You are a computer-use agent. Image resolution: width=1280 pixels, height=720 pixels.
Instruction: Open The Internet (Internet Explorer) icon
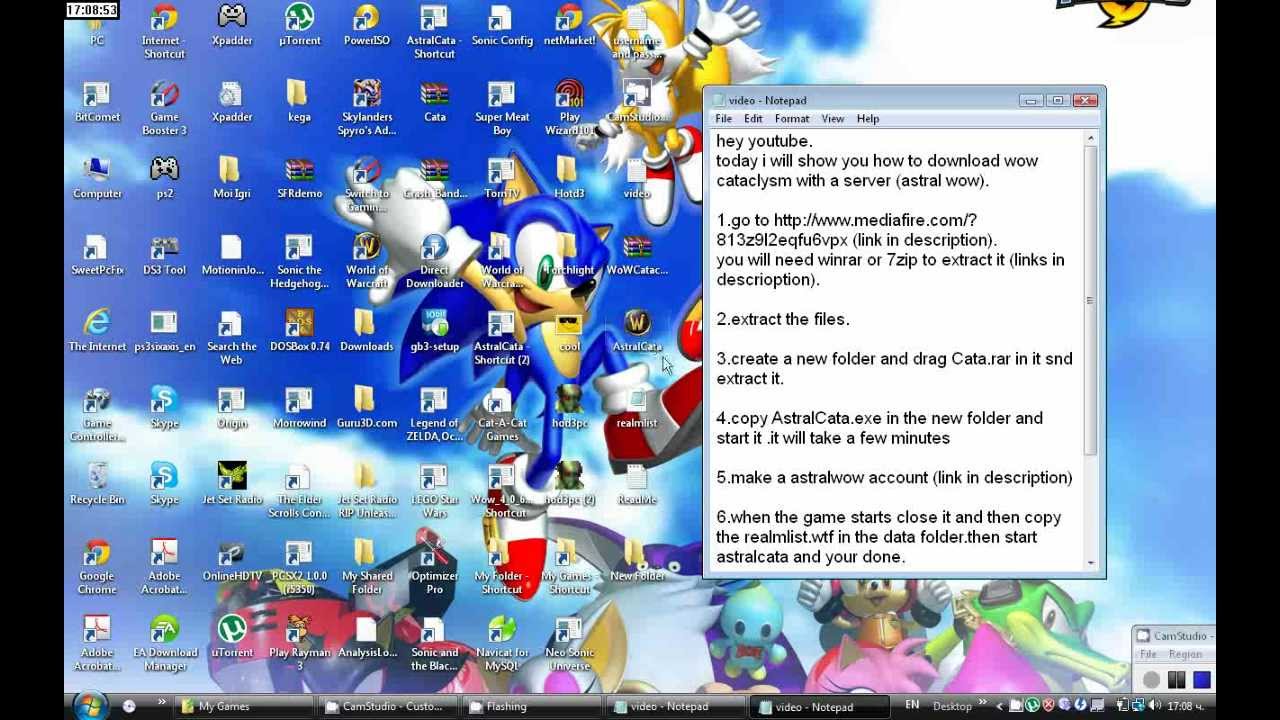97,333
